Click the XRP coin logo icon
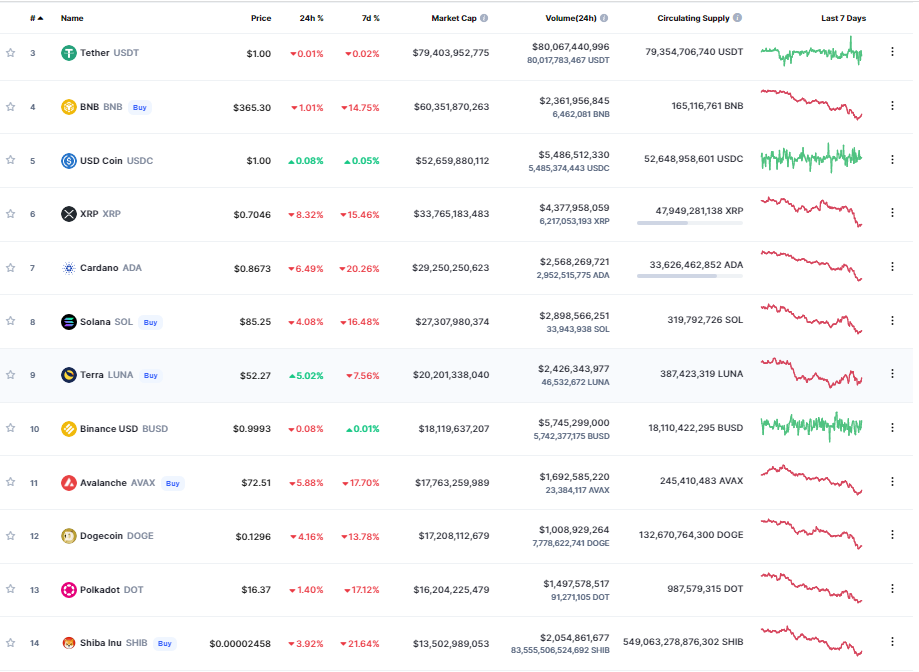Screen dimensions: 919x672 (69, 214)
